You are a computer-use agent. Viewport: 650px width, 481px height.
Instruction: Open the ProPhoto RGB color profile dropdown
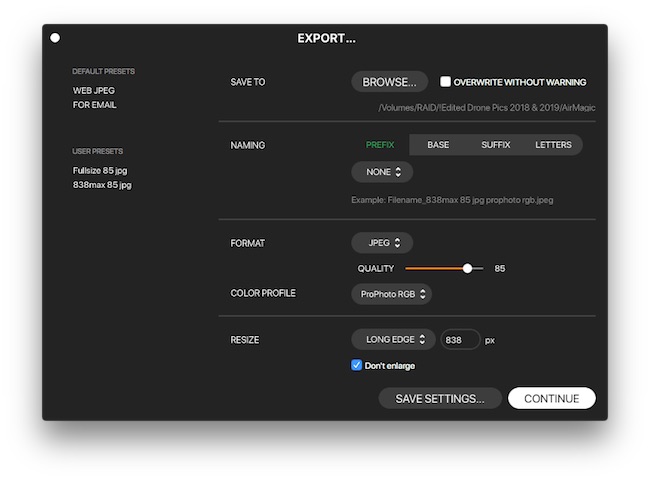391,294
